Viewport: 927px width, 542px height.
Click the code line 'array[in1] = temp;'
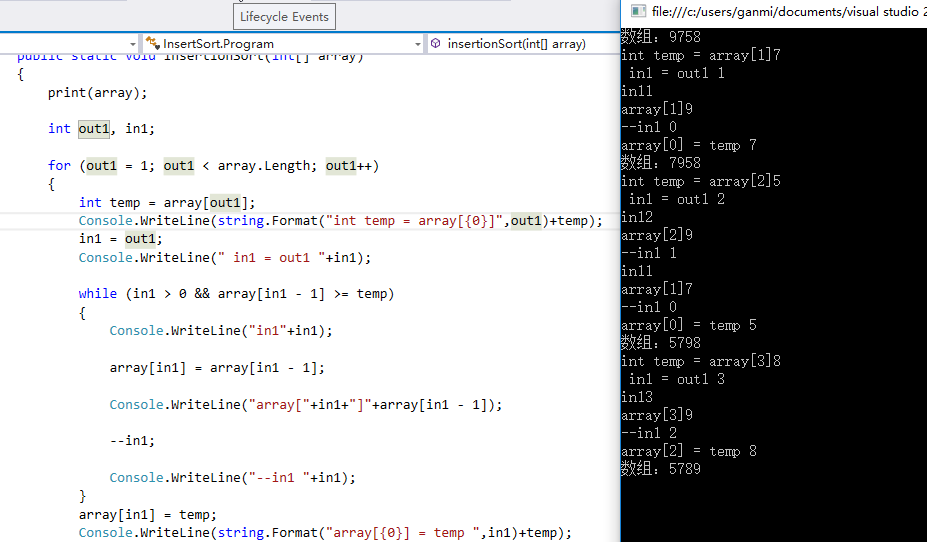pyautogui.click(x=148, y=515)
